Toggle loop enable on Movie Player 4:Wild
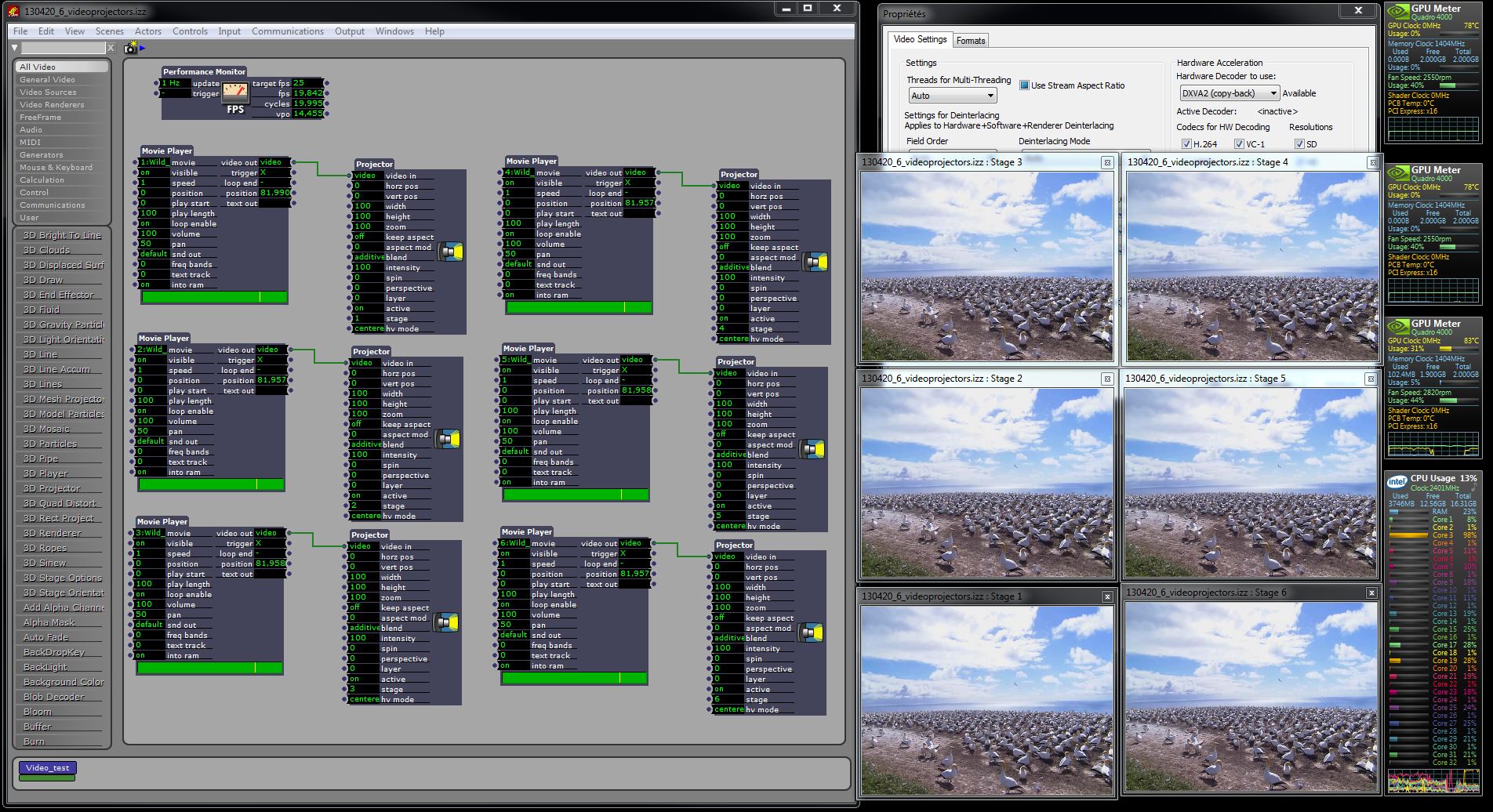This screenshot has width=1493, height=812. click(x=518, y=234)
